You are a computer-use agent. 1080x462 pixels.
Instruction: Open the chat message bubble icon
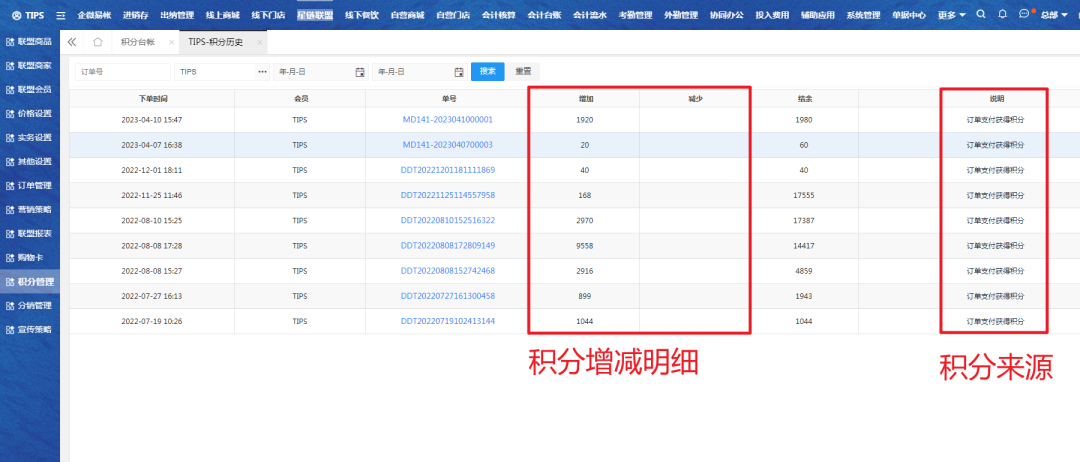click(x=1024, y=15)
